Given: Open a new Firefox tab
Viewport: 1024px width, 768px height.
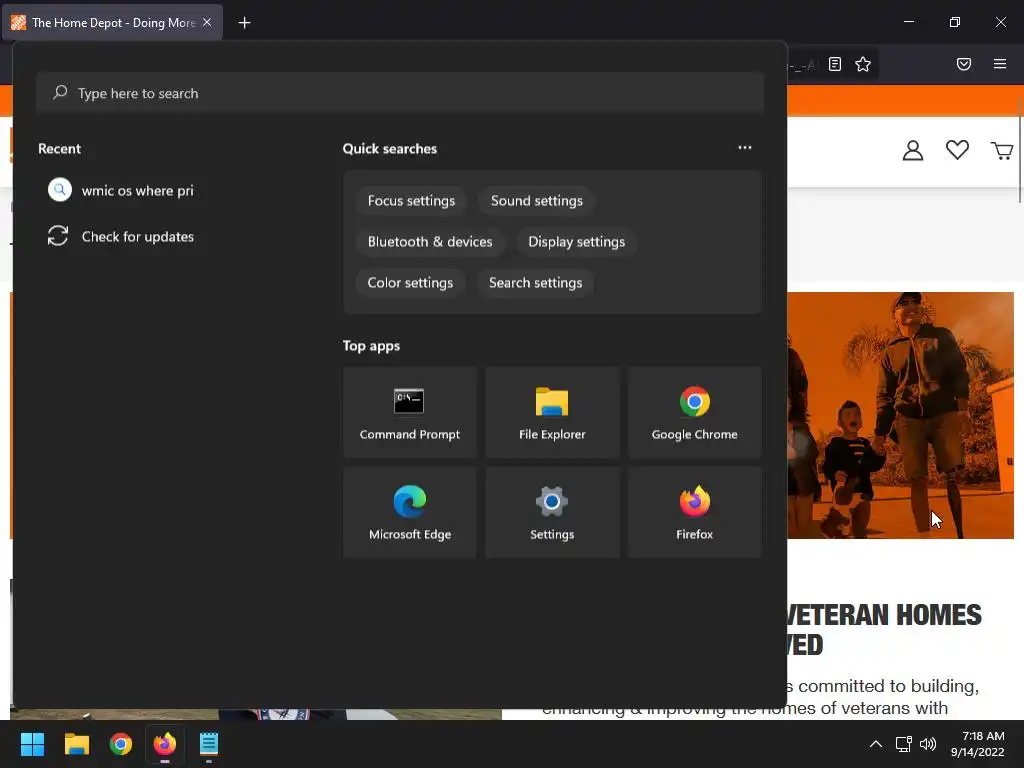Looking at the screenshot, I should 244,23.
